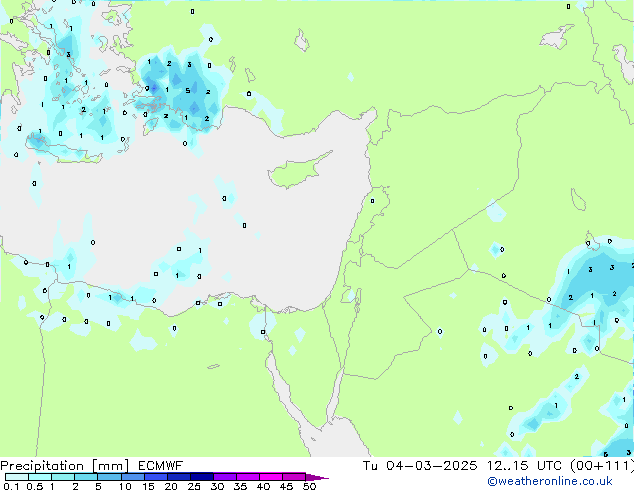
Task: Pick the 0.5–1 mm legend swatch
Action: click(x=40, y=477)
